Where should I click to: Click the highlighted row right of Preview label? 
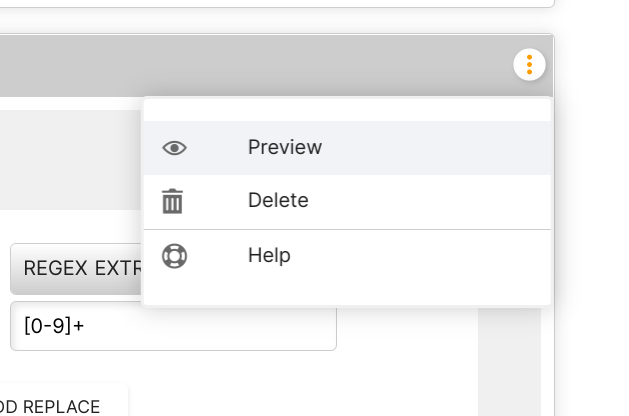click(x=436, y=148)
